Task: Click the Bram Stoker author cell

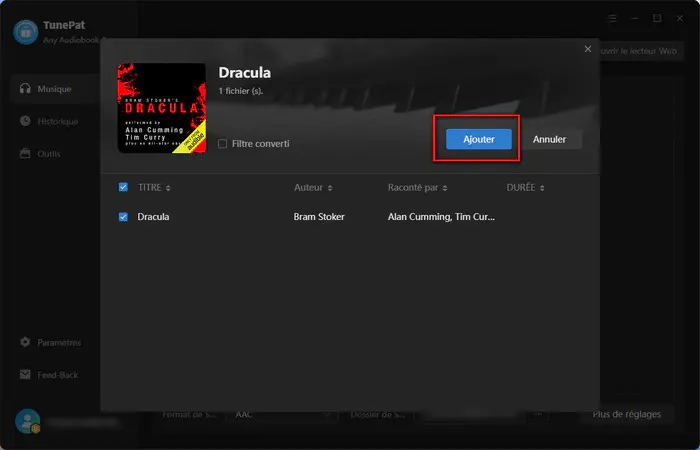Action: (319, 217)
